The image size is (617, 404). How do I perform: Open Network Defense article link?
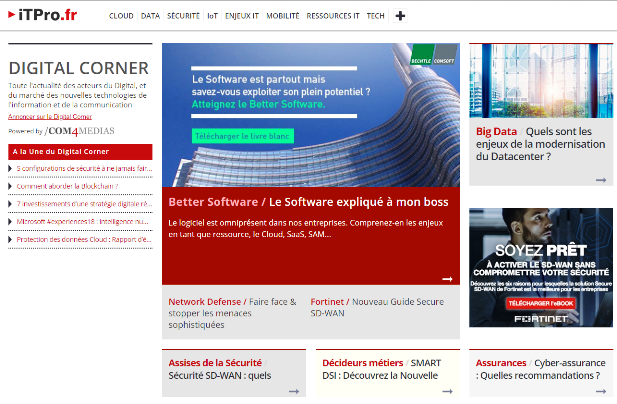tap(232, 313)
